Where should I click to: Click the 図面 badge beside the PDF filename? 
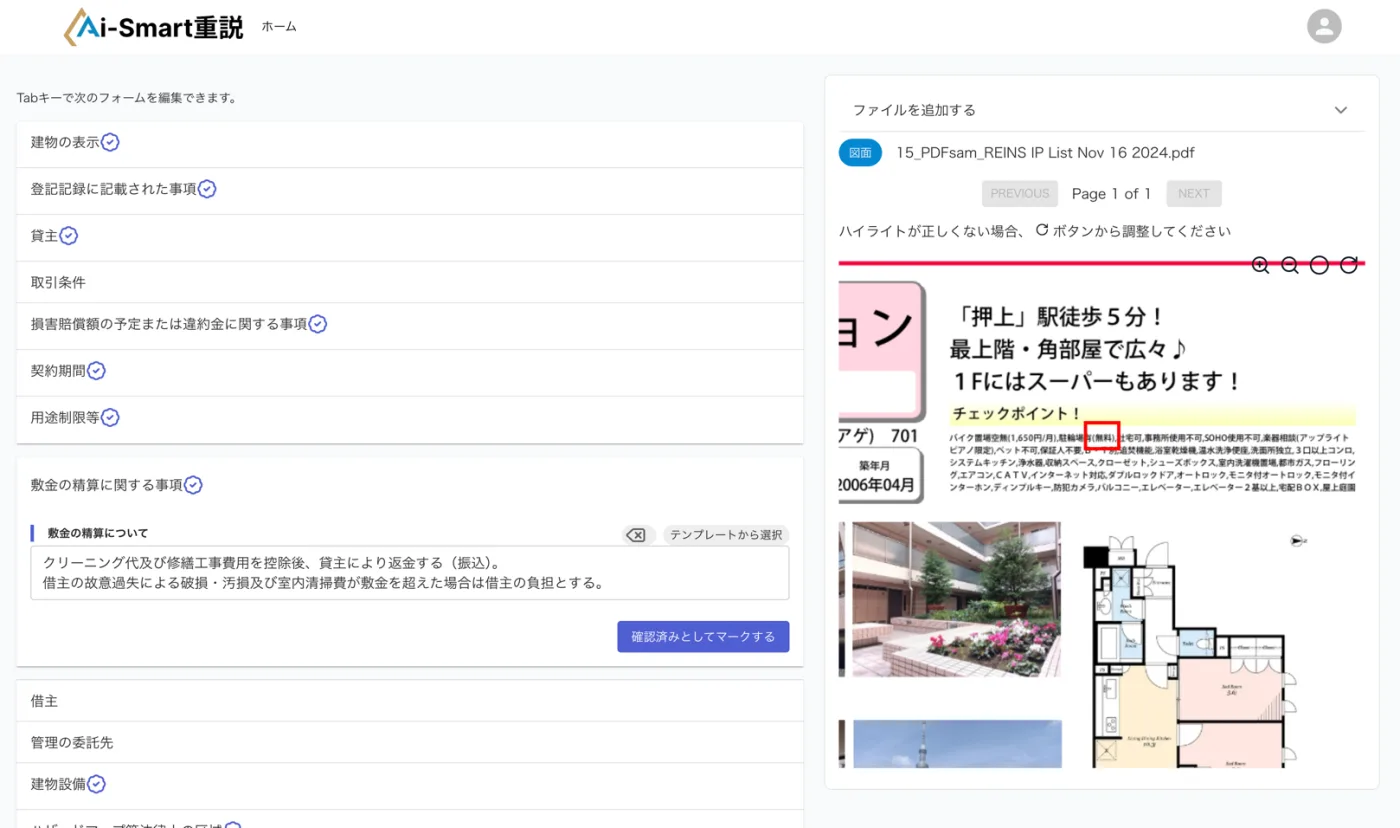click(x=859, y=152)
